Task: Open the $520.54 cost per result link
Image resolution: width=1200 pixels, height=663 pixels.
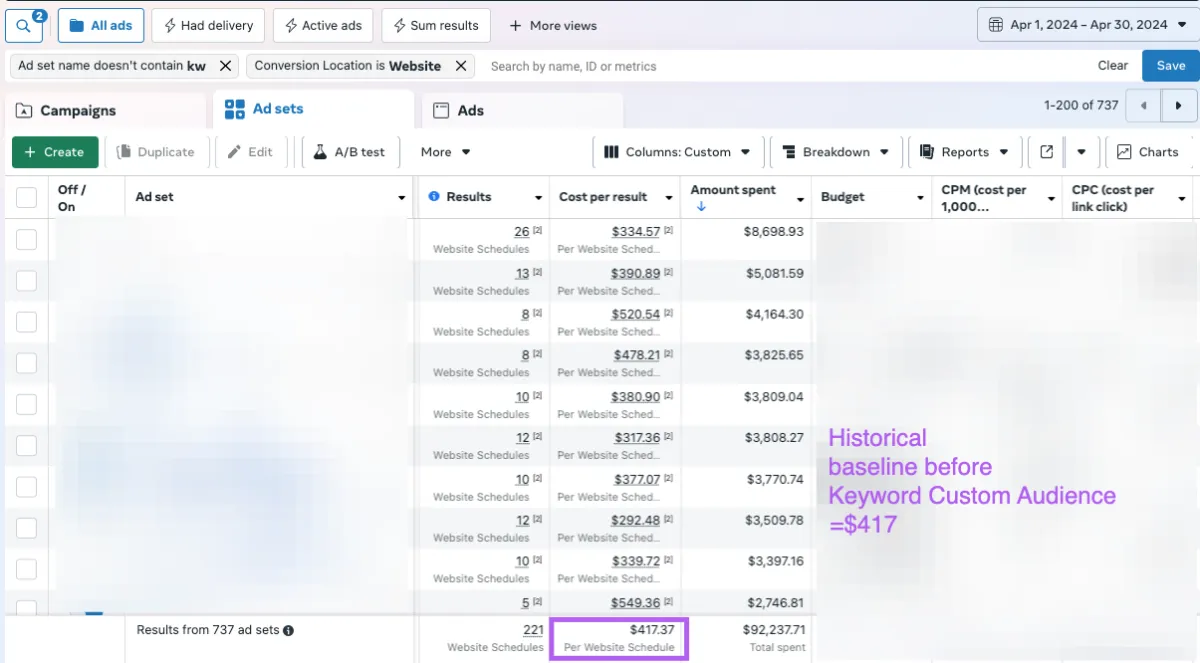Action: pyautogui.click(x=636, y=314)
